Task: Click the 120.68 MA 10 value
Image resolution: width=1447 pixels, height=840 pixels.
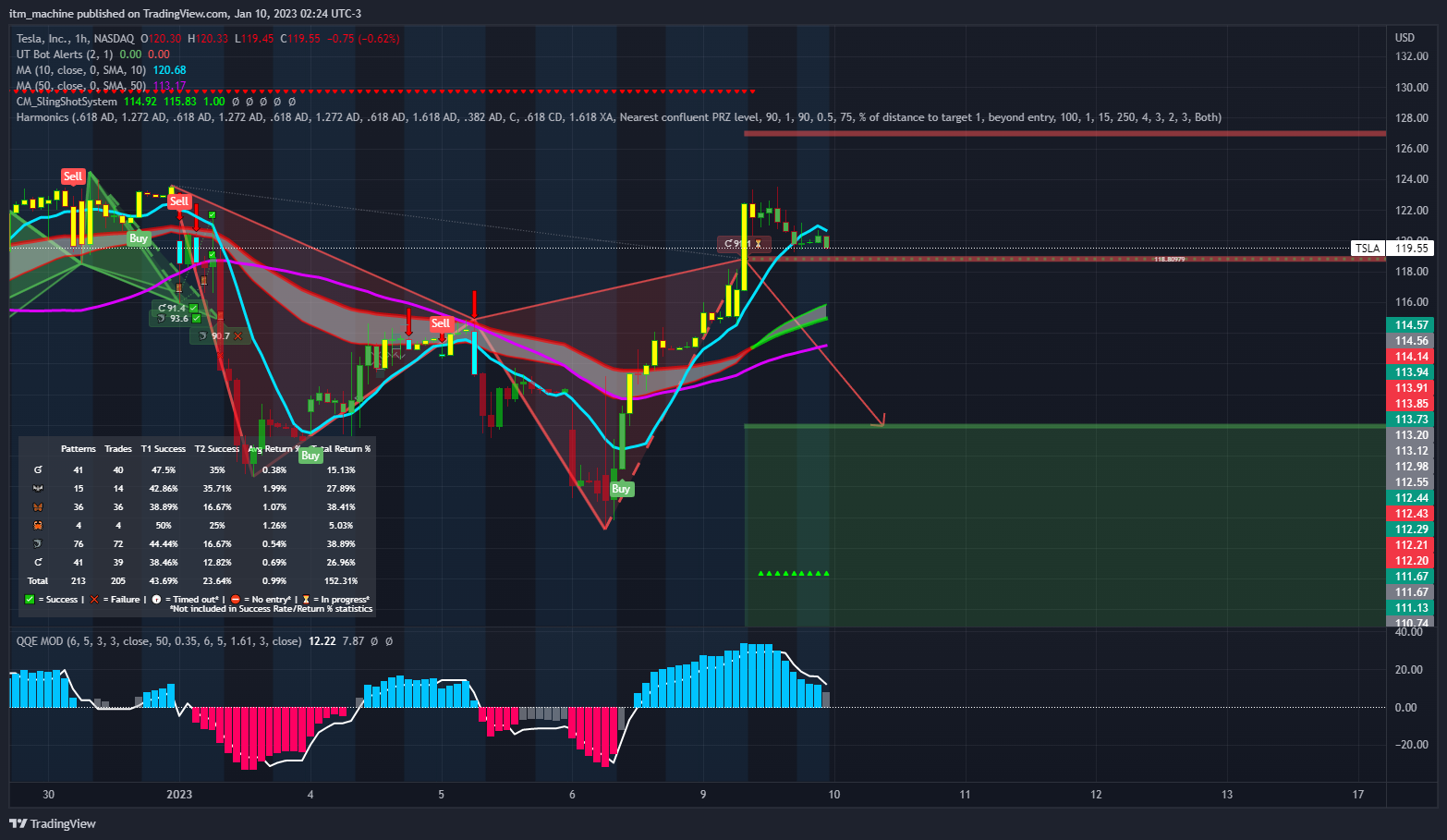Action: tap(169, 70)
